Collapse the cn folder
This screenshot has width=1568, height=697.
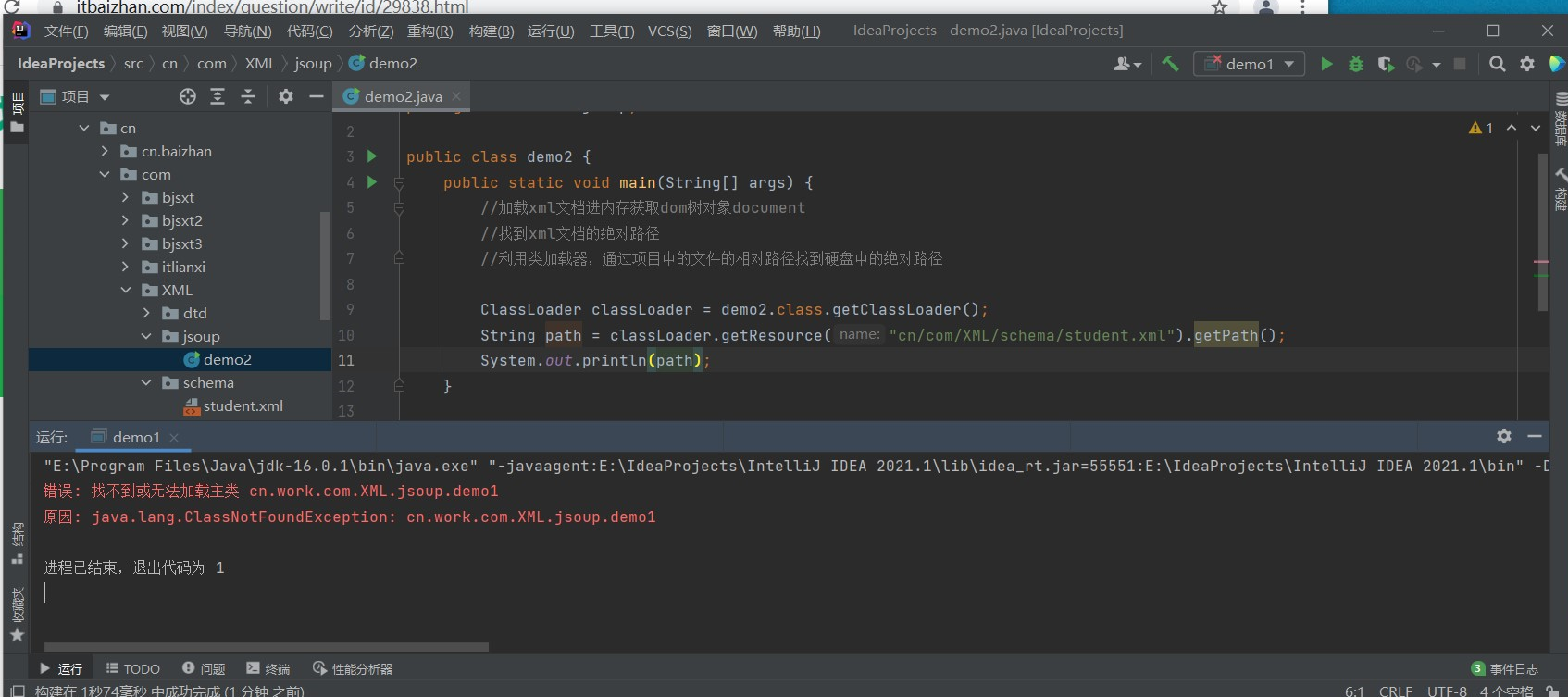click(x=84, y=128)
